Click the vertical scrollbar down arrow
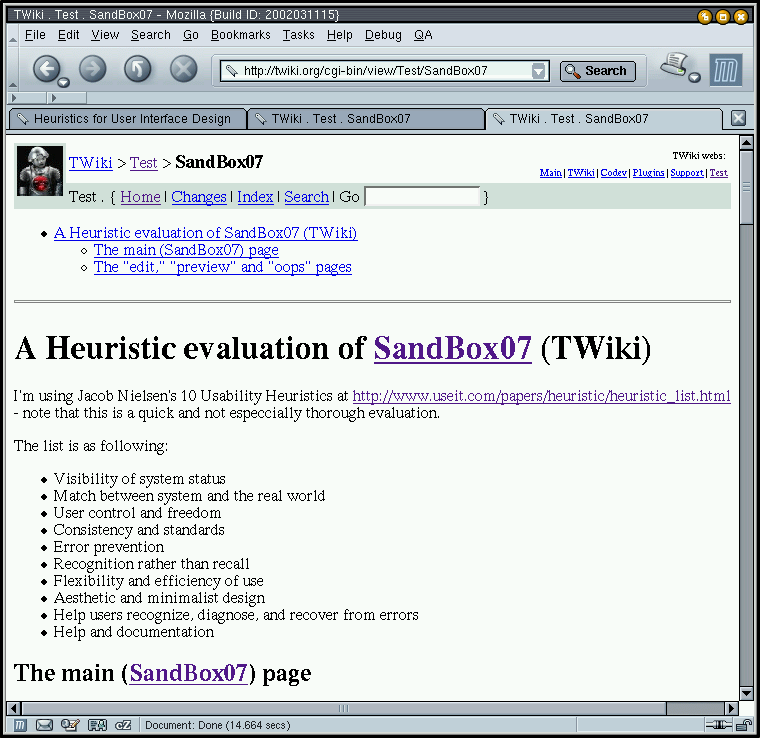This screenshot has width=760, height=738. tap(746, 693)
